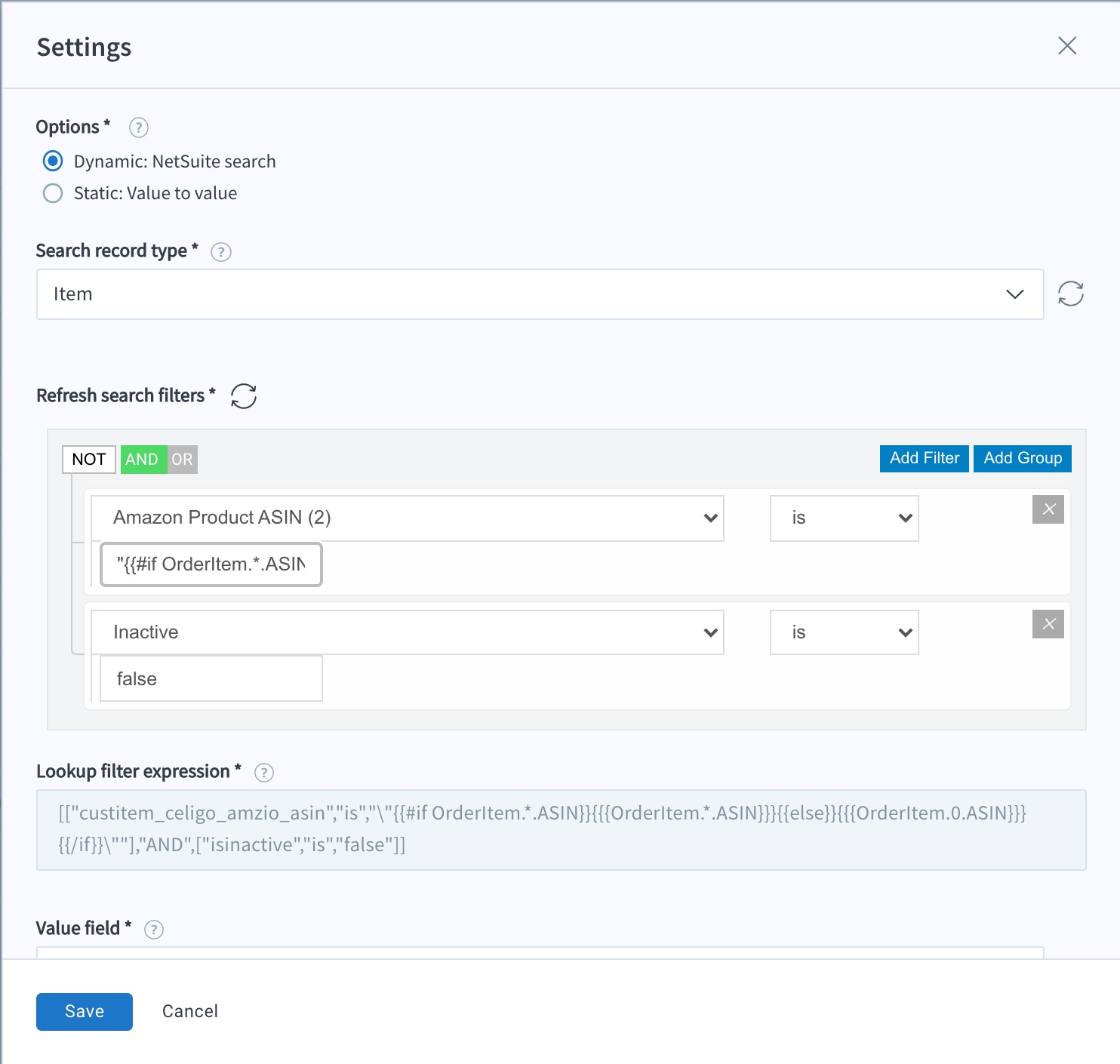Choose Static: Value to value option
Viewport: 1120px width, 1064px height.
[53, 193]
